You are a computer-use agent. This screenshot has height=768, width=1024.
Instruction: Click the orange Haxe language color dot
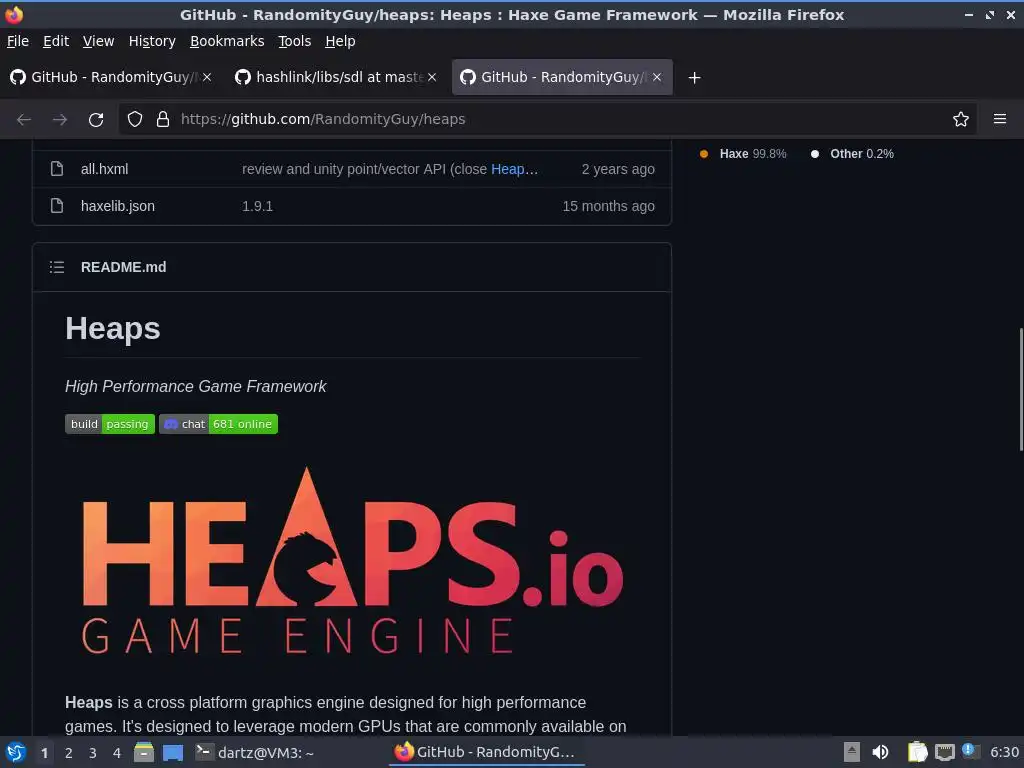[704, 154]
